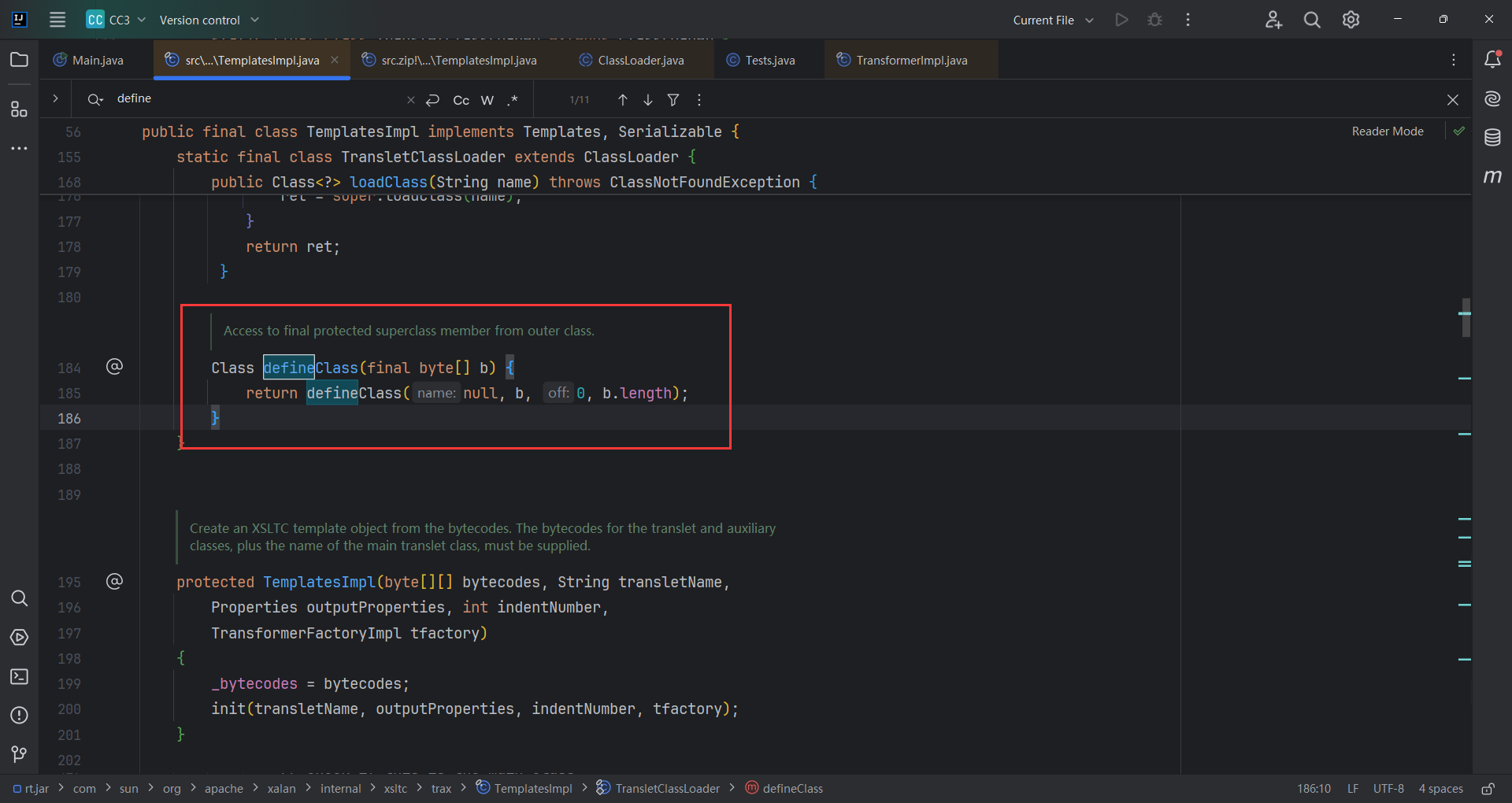Screen dimensions: 1512x803
Task: Click the define search input field
Action: click(x=256, y=98)
